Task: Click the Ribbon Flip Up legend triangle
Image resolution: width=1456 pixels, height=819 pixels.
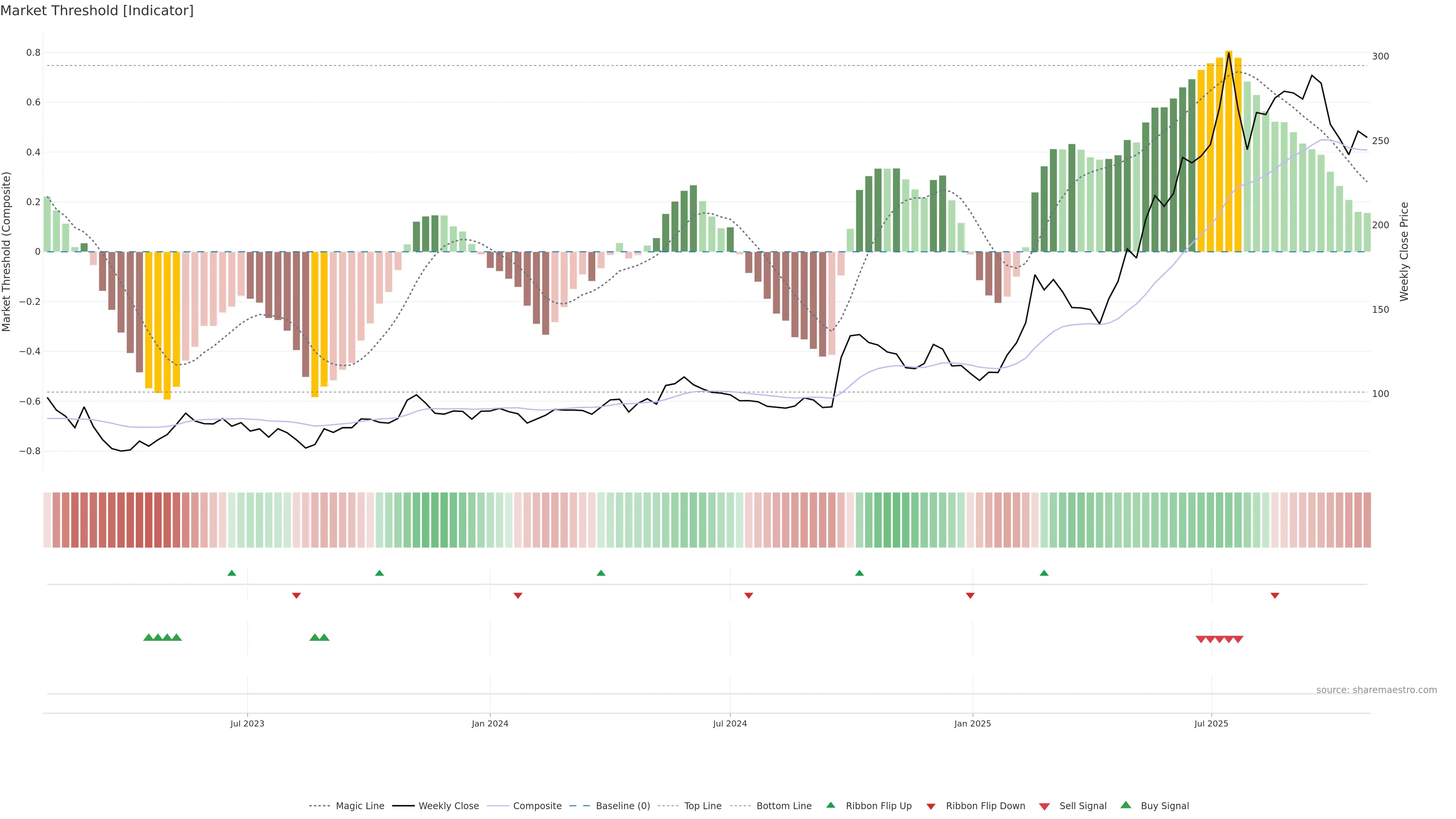Action: click(830, 805)
